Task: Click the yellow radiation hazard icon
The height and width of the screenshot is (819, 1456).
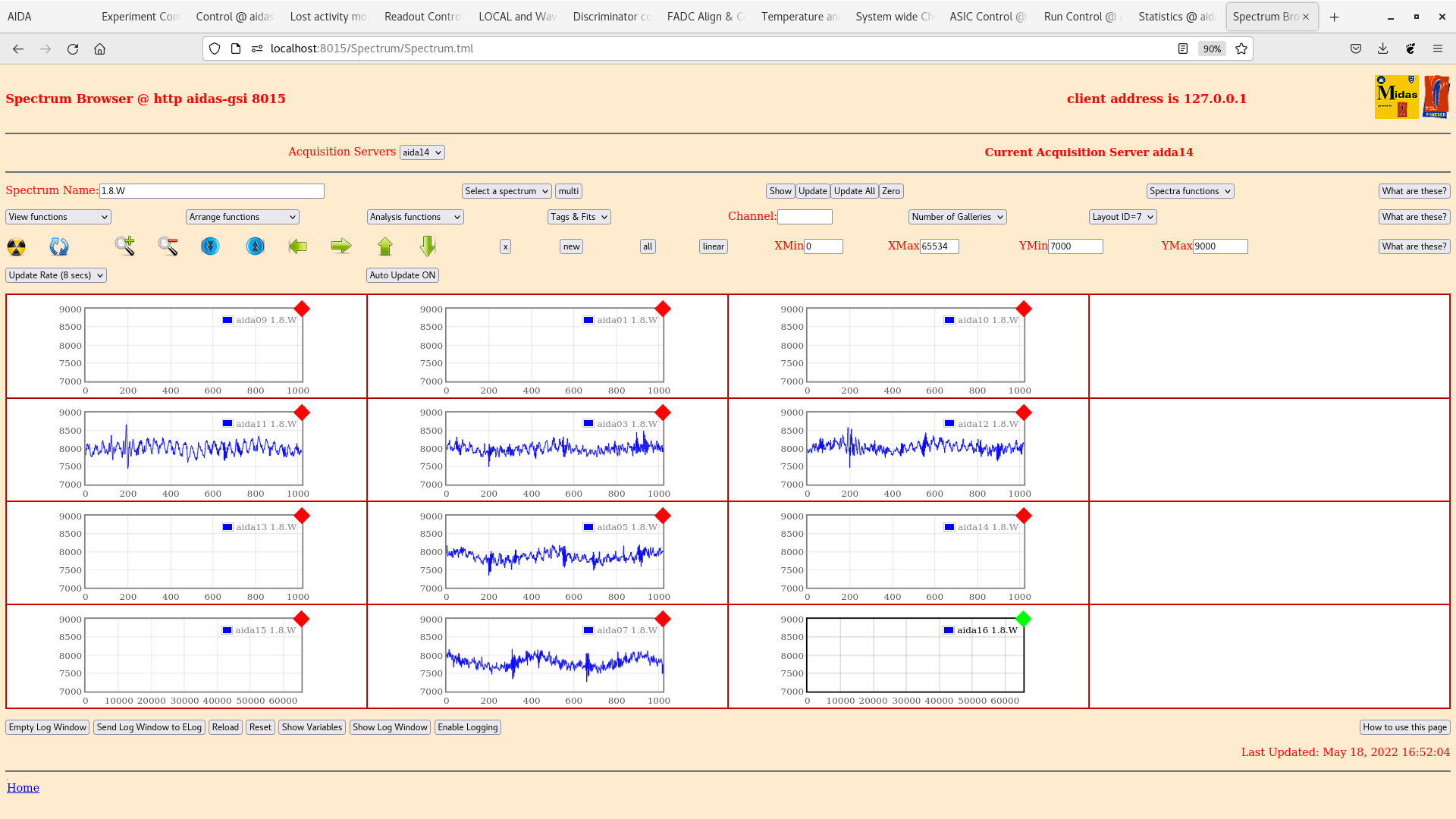Action: coord(16,246)
